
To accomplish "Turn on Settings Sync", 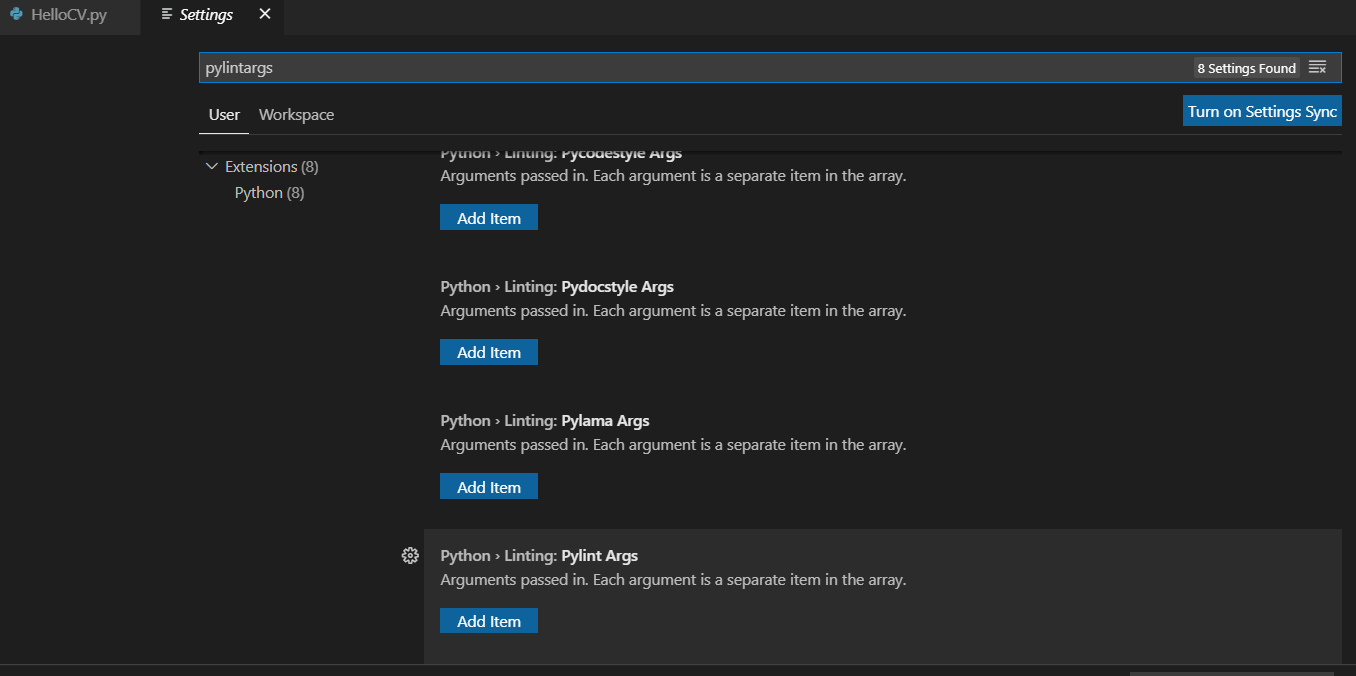I will [1262, 111].
